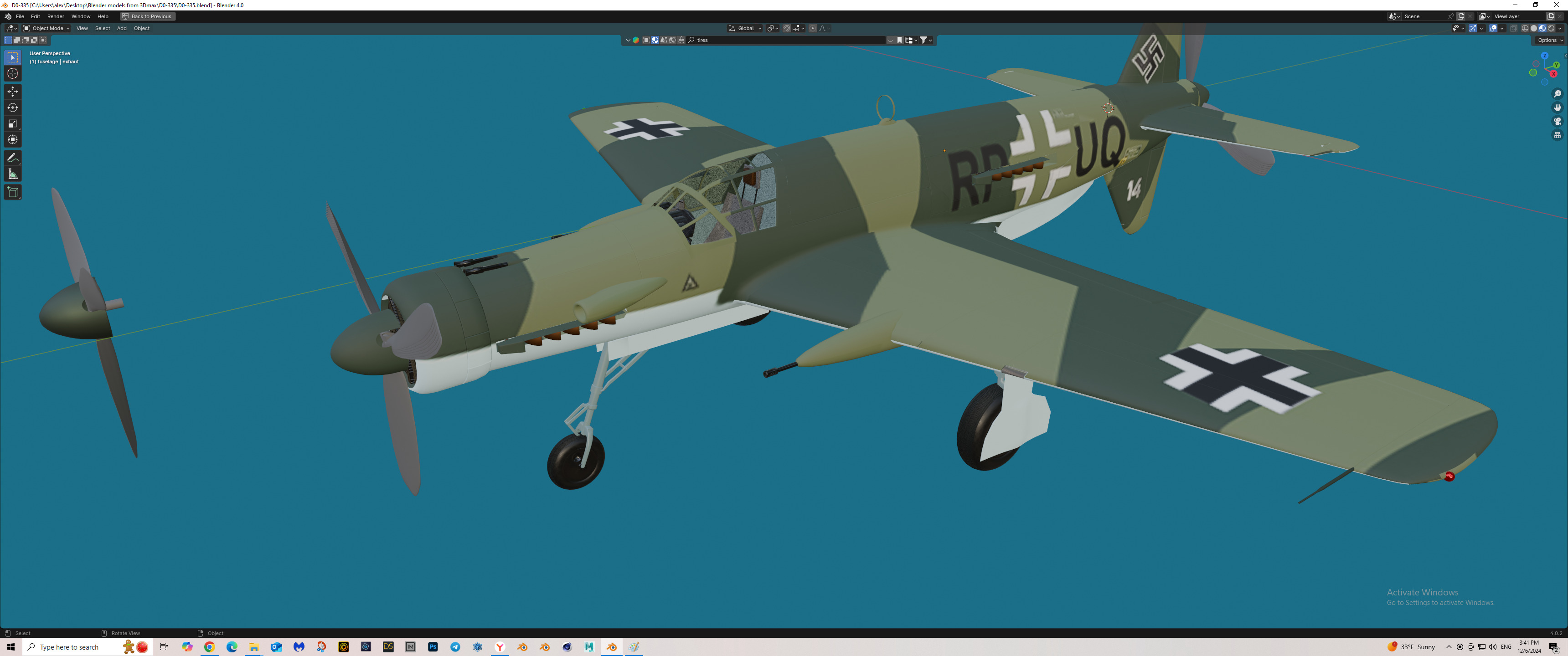The image size is (1568, 656).
Task: Choose the Add Cube tool
Action: [13, 192]
